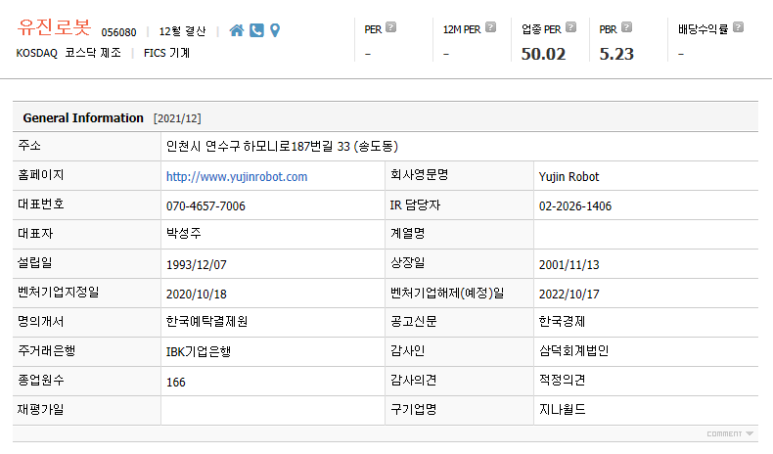Viewport: 773px width, 454px height.
Task: Click the audit opinion 적정의견
Action: pos(562,380)
